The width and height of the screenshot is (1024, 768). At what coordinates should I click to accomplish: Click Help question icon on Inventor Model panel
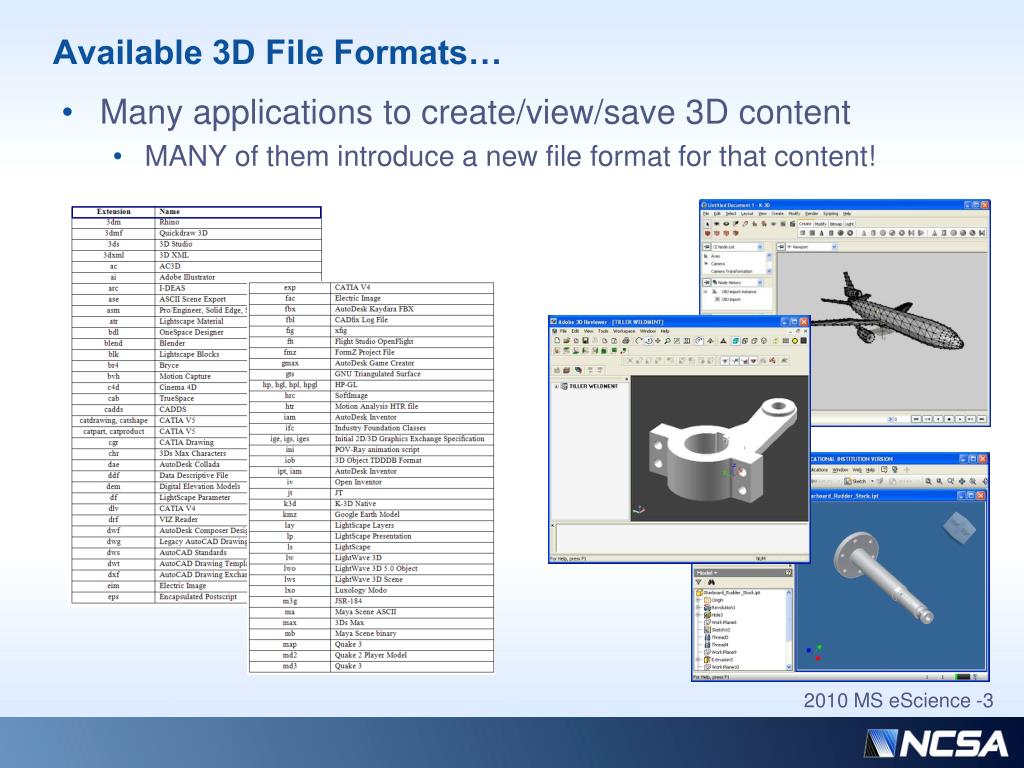[788, 573]
